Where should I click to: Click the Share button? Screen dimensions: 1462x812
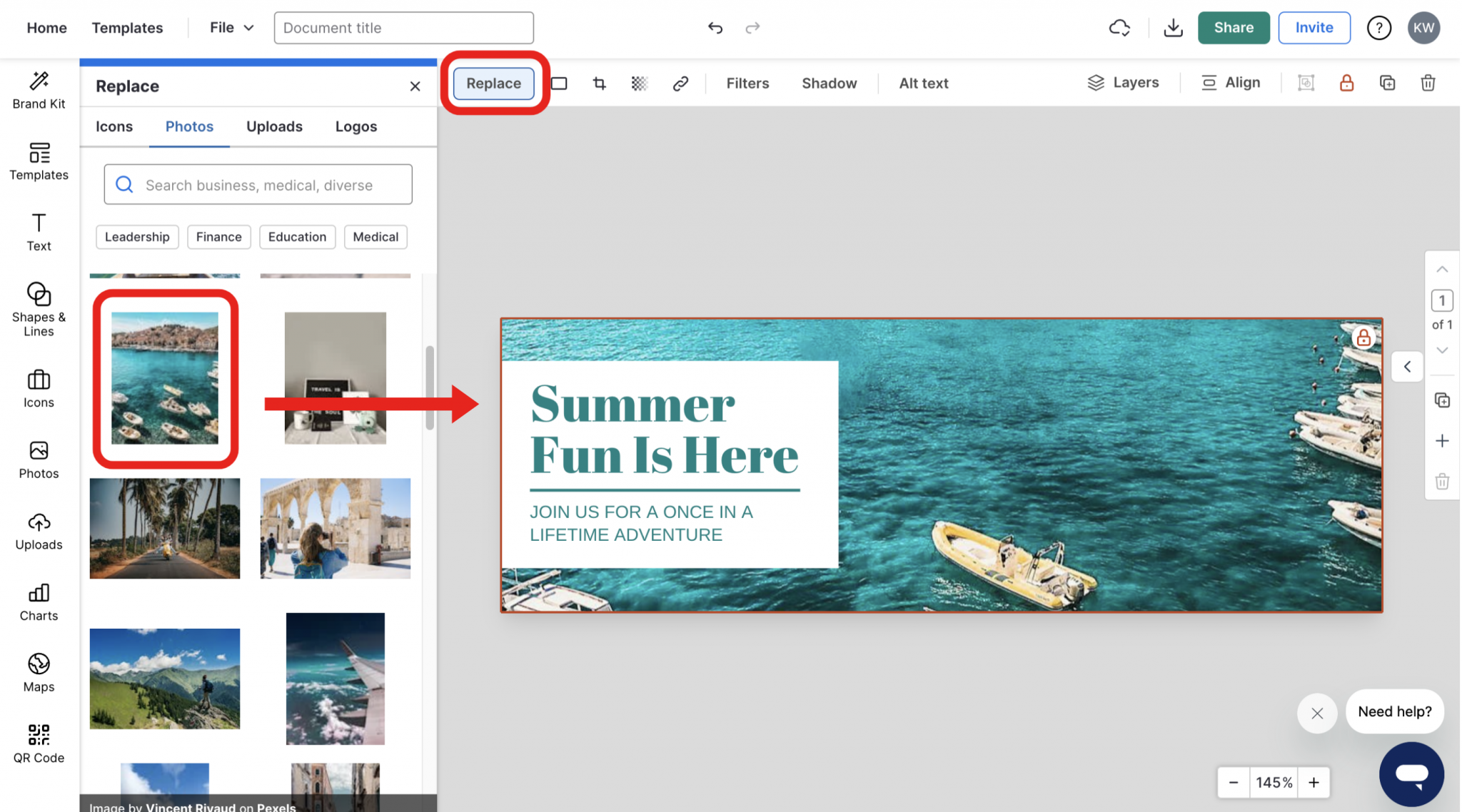[1234, 28]
